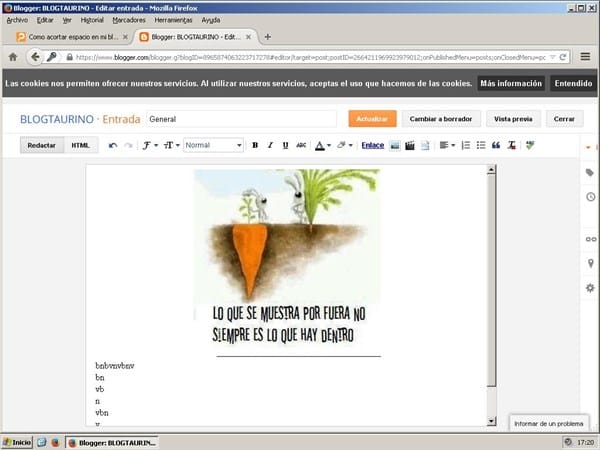Open schedule clock icon in sidebar
600x450 pixels.
(x=590, y=197)
